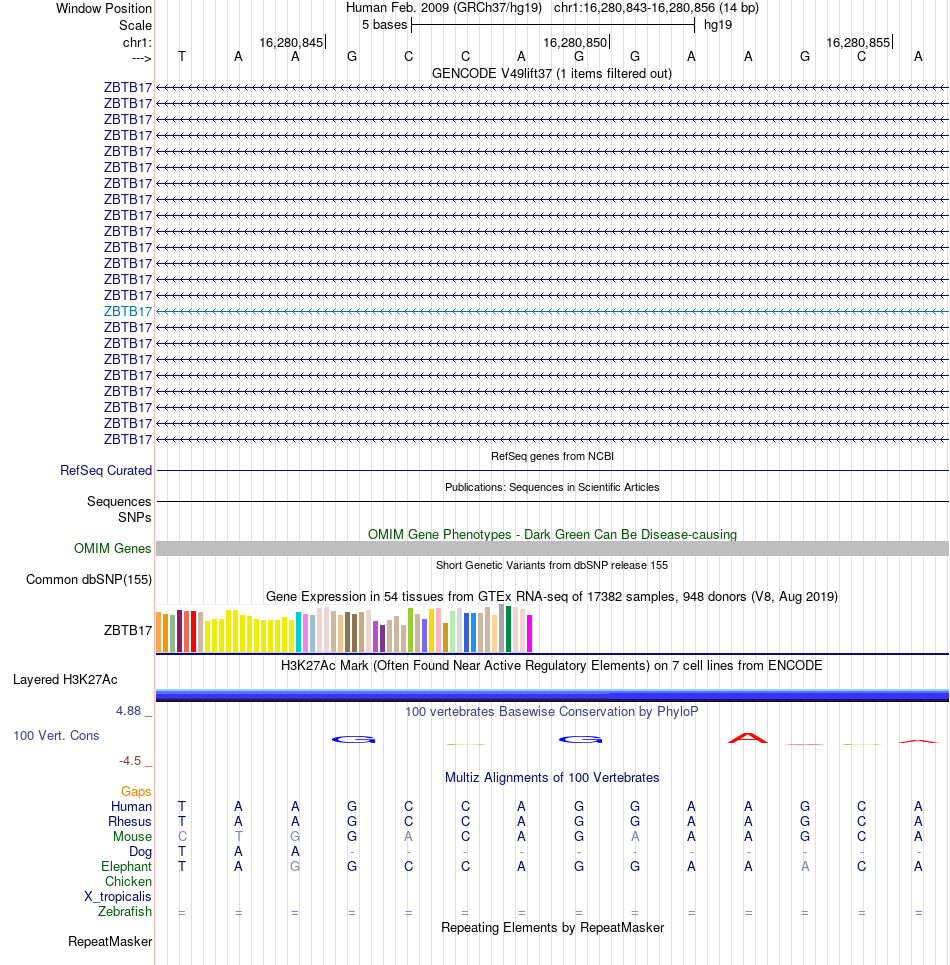The image size is (950, 965).
Task: Open the Common dbSNP(155) track label
Action: click(89, 579)
